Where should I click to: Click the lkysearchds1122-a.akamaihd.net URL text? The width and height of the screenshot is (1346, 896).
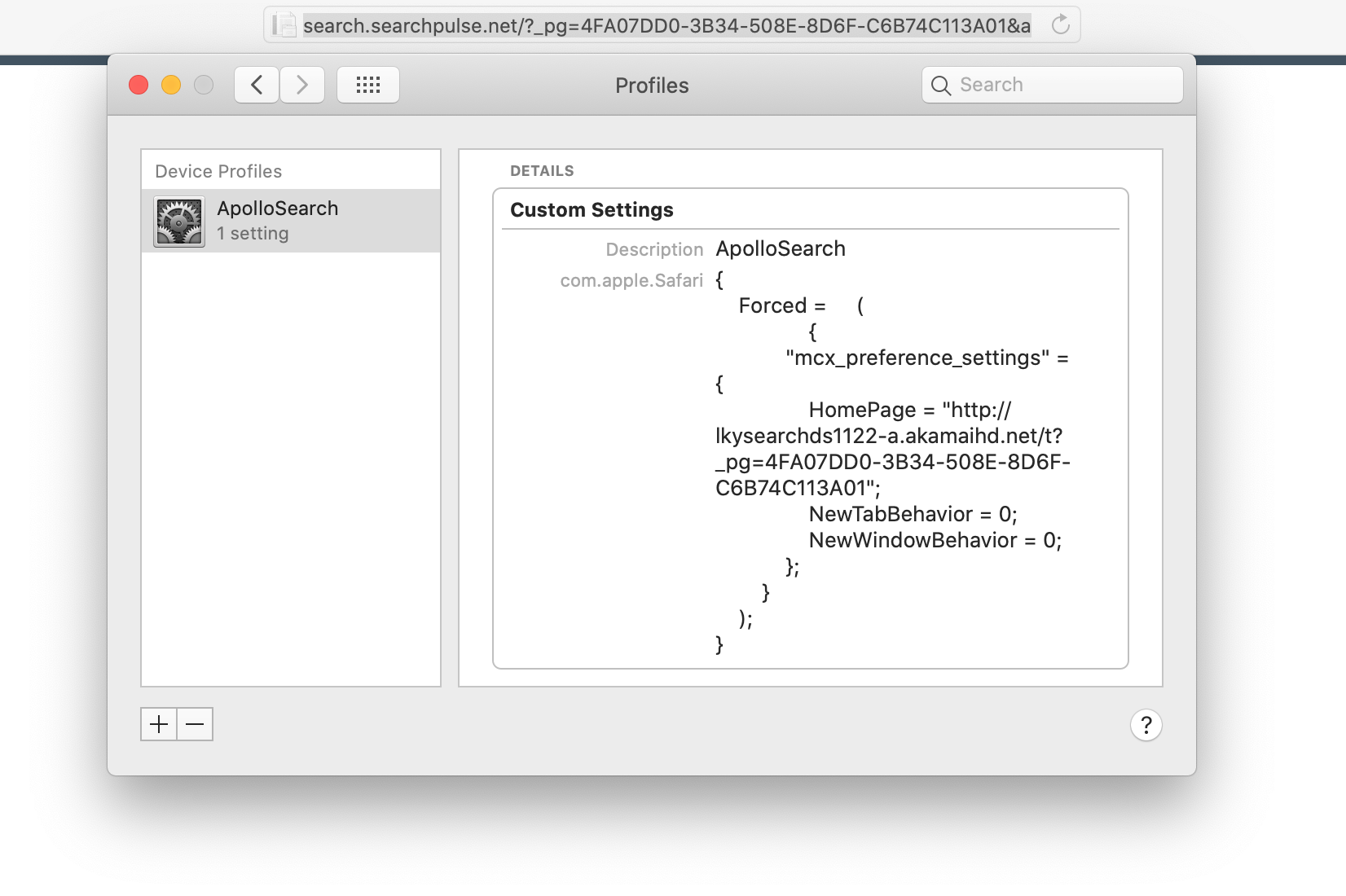[x=889, y=436]
